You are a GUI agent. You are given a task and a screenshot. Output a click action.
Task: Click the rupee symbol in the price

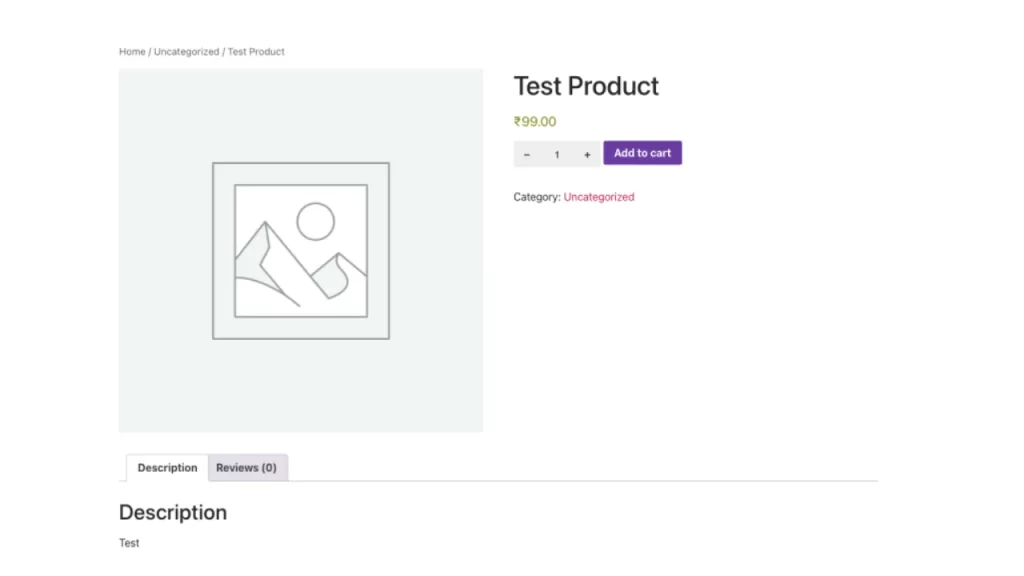[517, 122]
